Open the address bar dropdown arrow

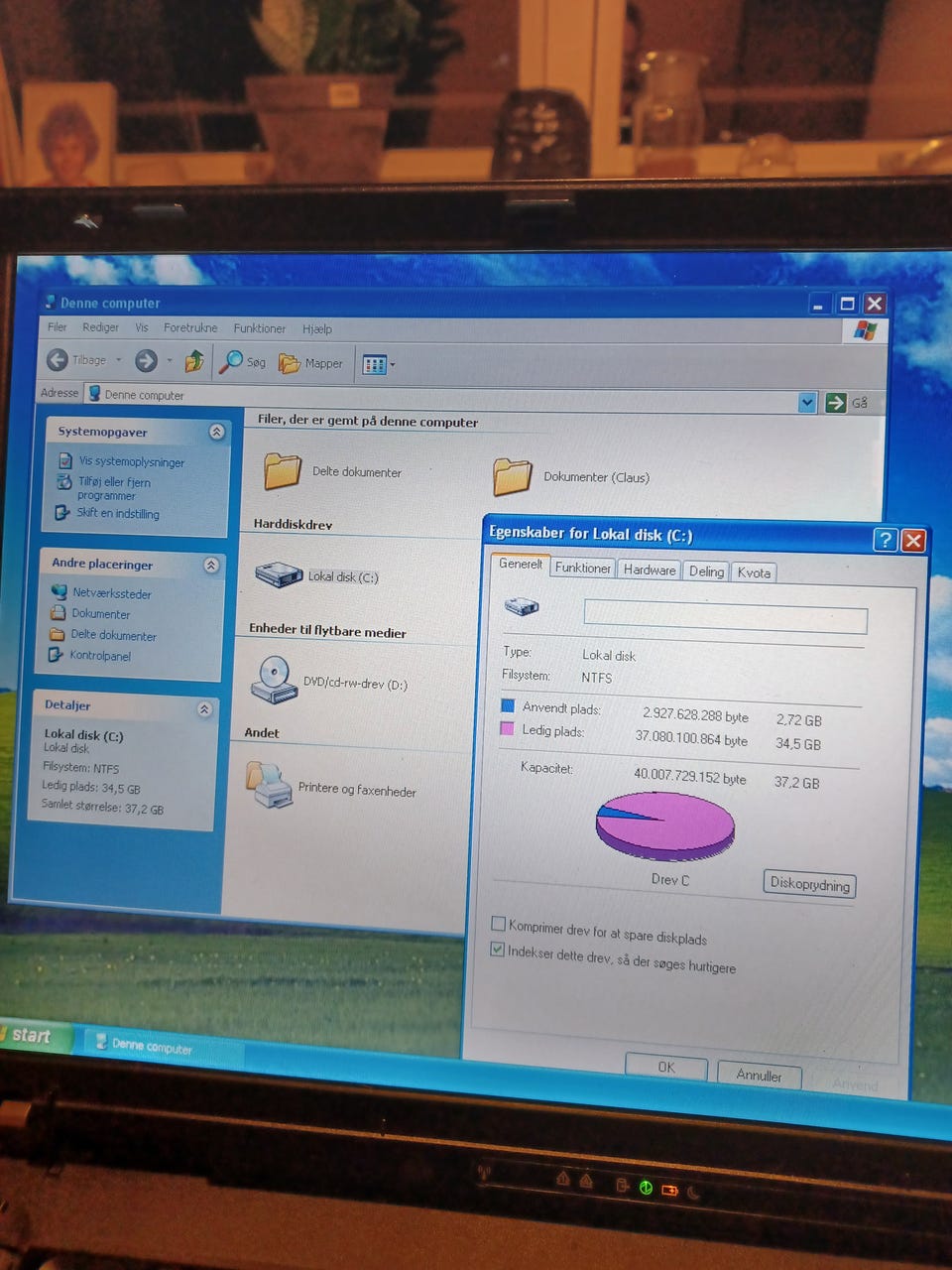click(807, 402)
